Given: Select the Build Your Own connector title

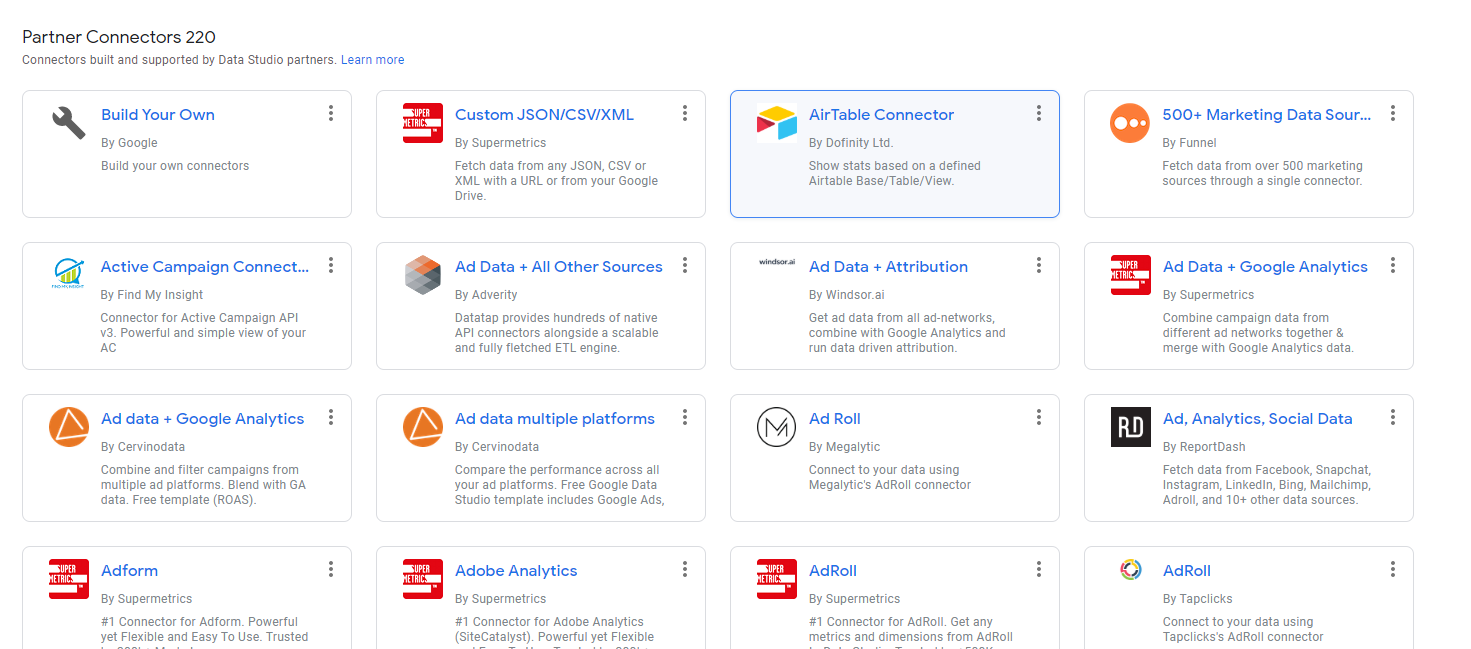Looking at the screenshot, I should point(158,115).
